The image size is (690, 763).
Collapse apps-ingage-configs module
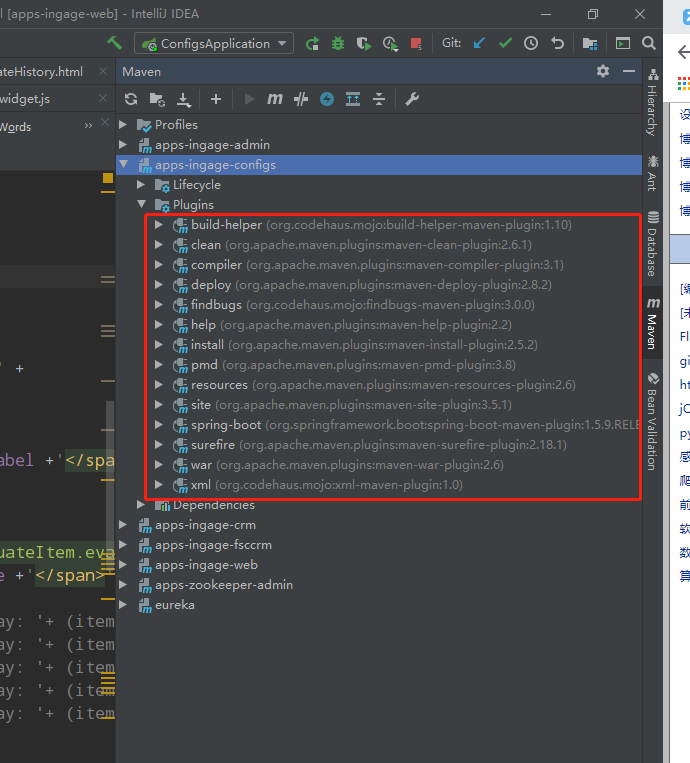(x=124, y=164)
